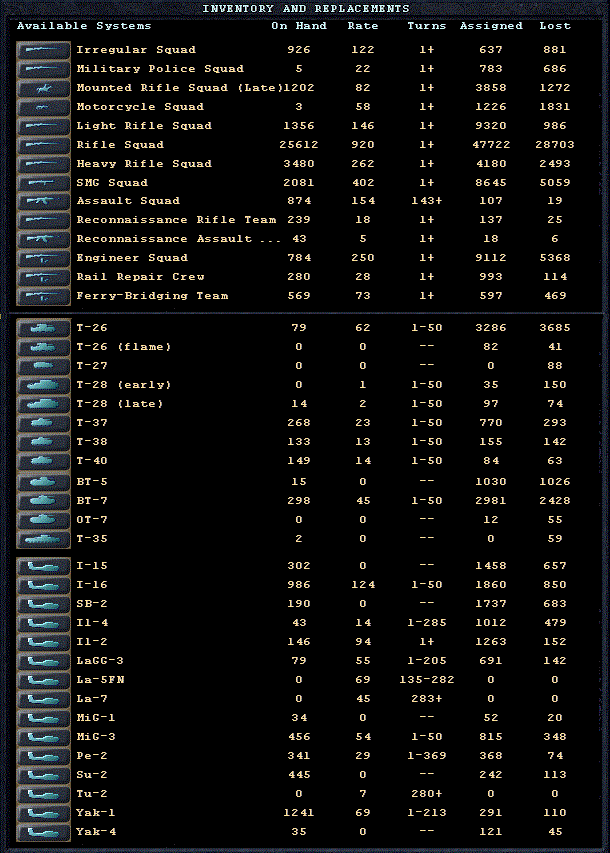Image resolution: width=610 pixels, height=853 pixels.
Task: Click the BT-7 tank icon
Action: (x=44, y=501)
